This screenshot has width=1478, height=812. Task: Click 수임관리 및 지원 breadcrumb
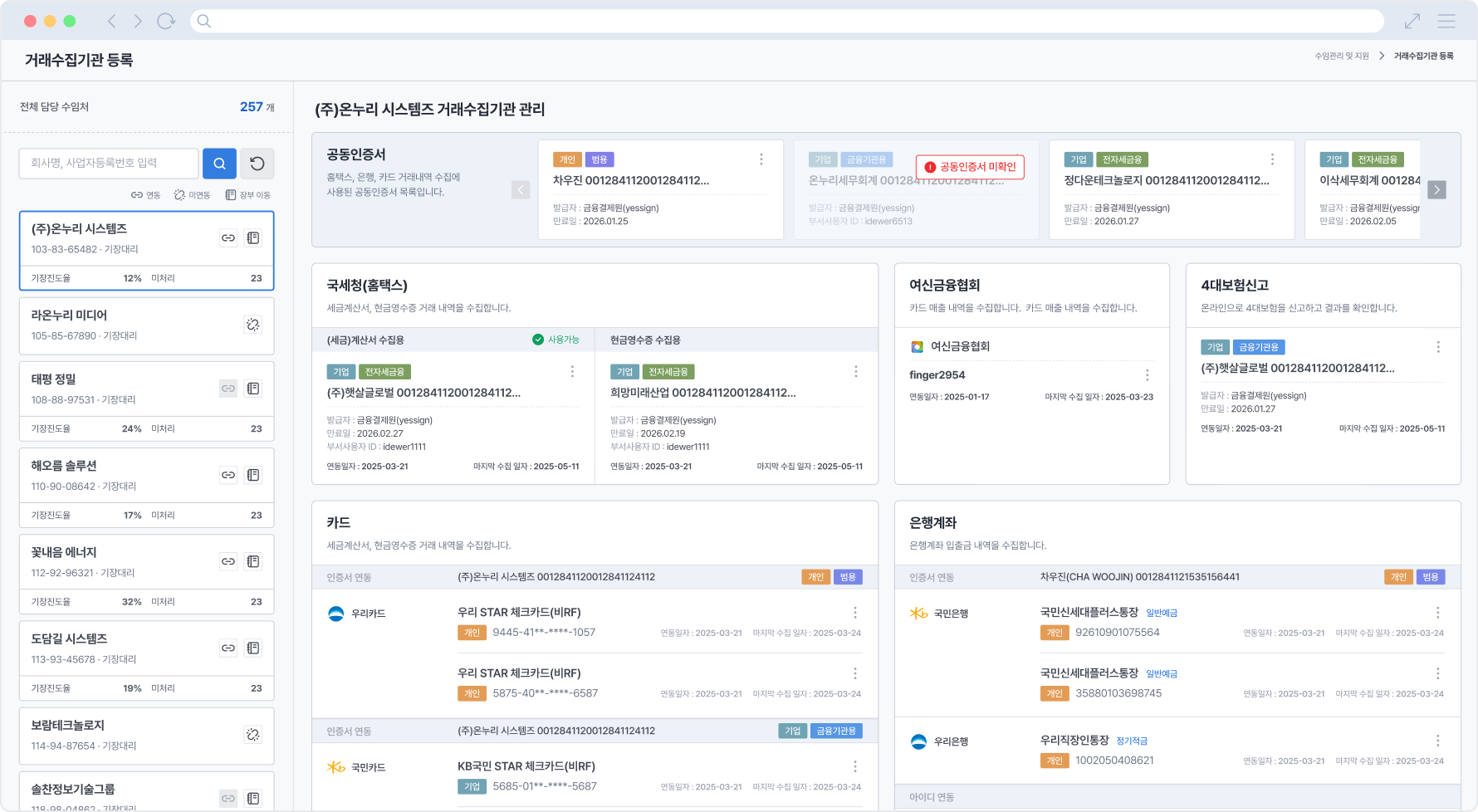(x=1341, y=56)
